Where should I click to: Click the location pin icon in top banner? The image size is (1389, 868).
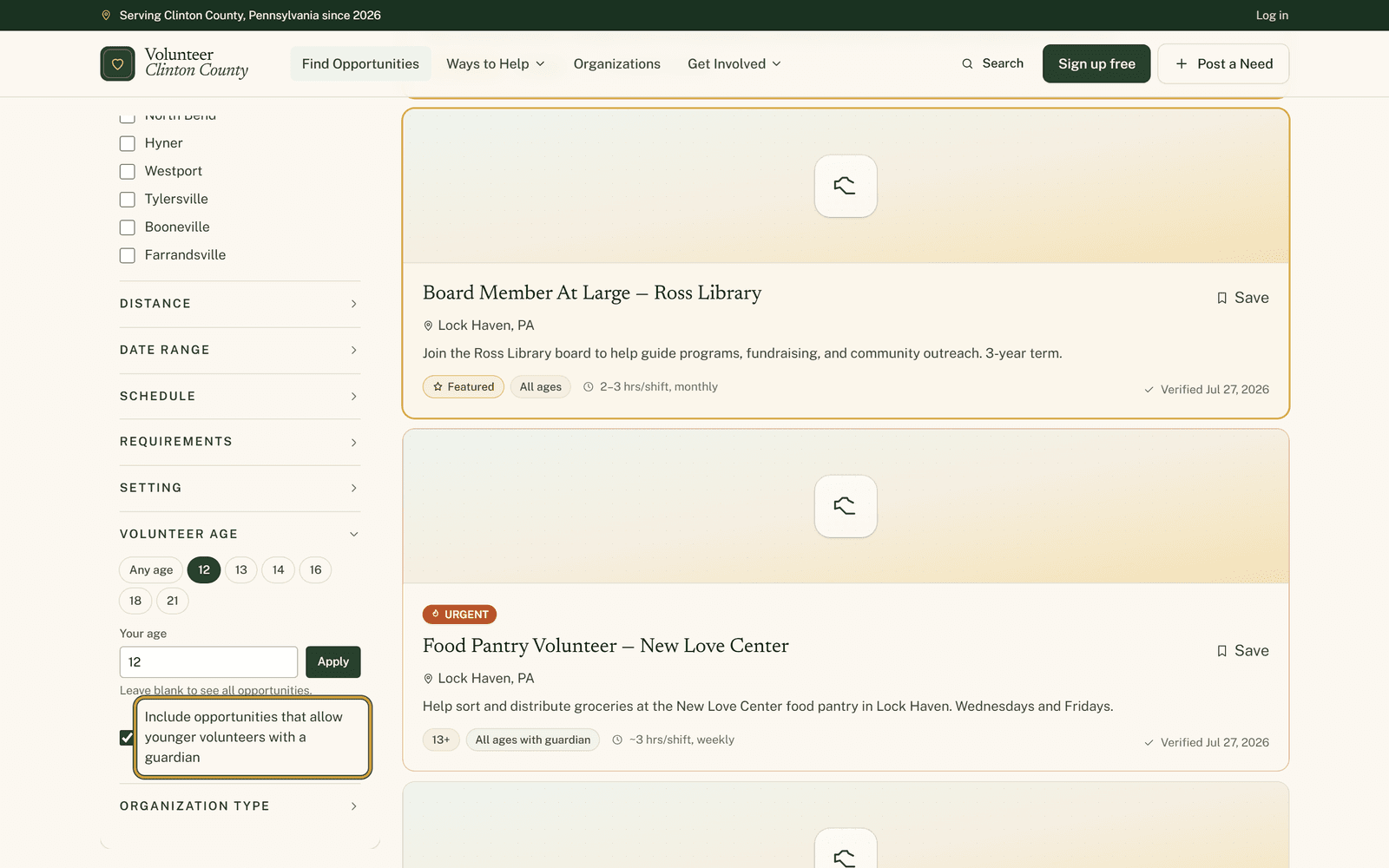point(106,16)
